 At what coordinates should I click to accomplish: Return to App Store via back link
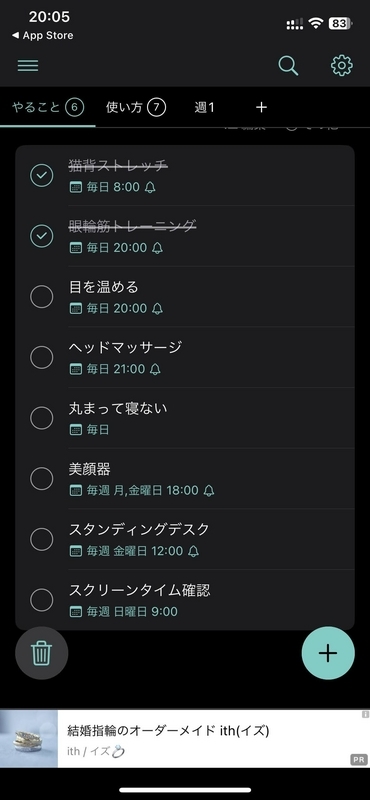pos(42,36)
